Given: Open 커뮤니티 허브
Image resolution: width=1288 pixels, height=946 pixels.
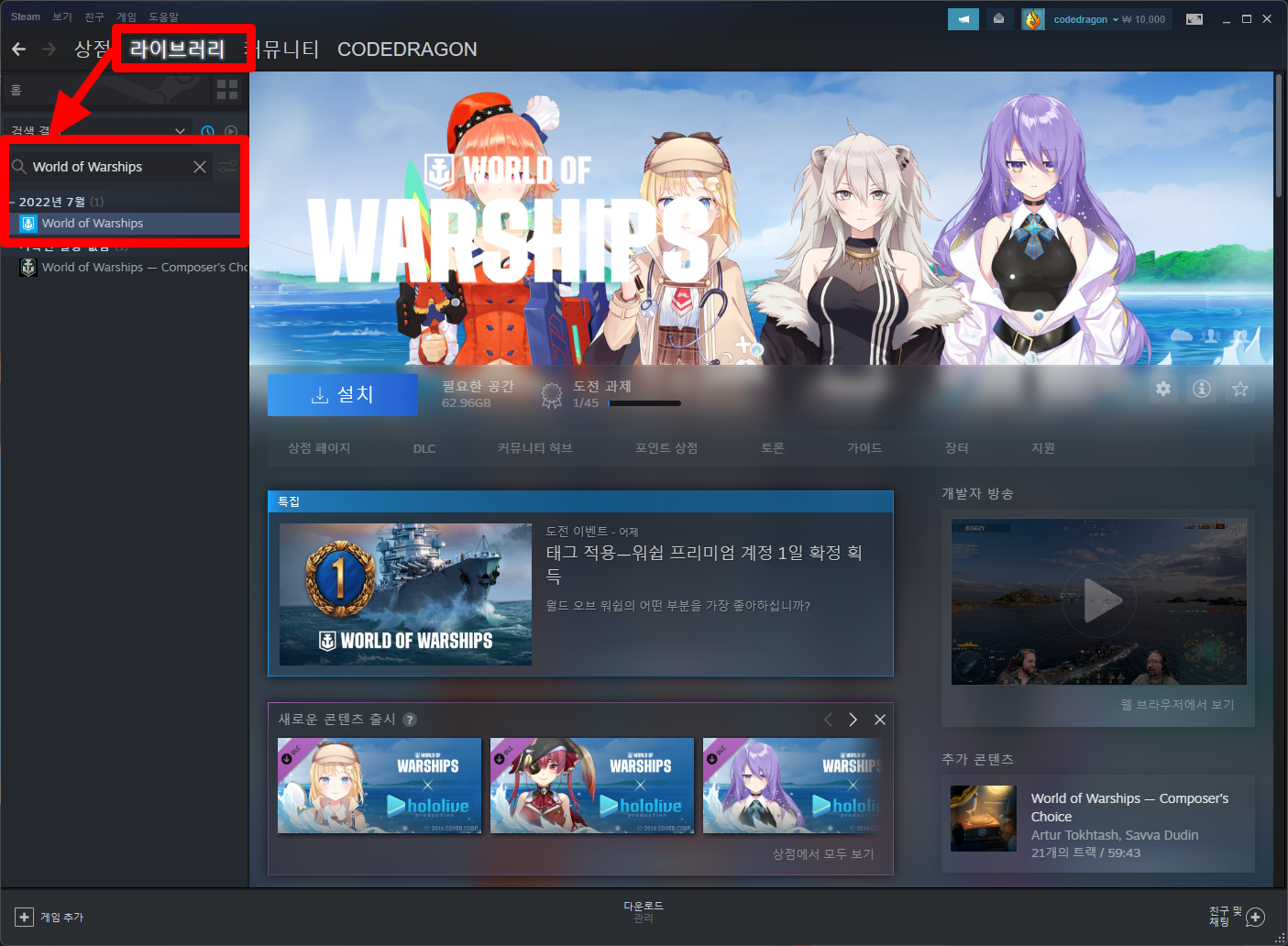Looking at the screenshot, I should tap(535, 448).
